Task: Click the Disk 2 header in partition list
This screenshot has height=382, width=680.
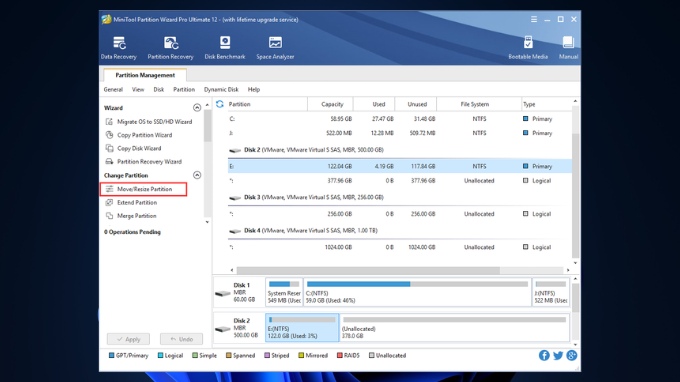Action: [306, 150]
